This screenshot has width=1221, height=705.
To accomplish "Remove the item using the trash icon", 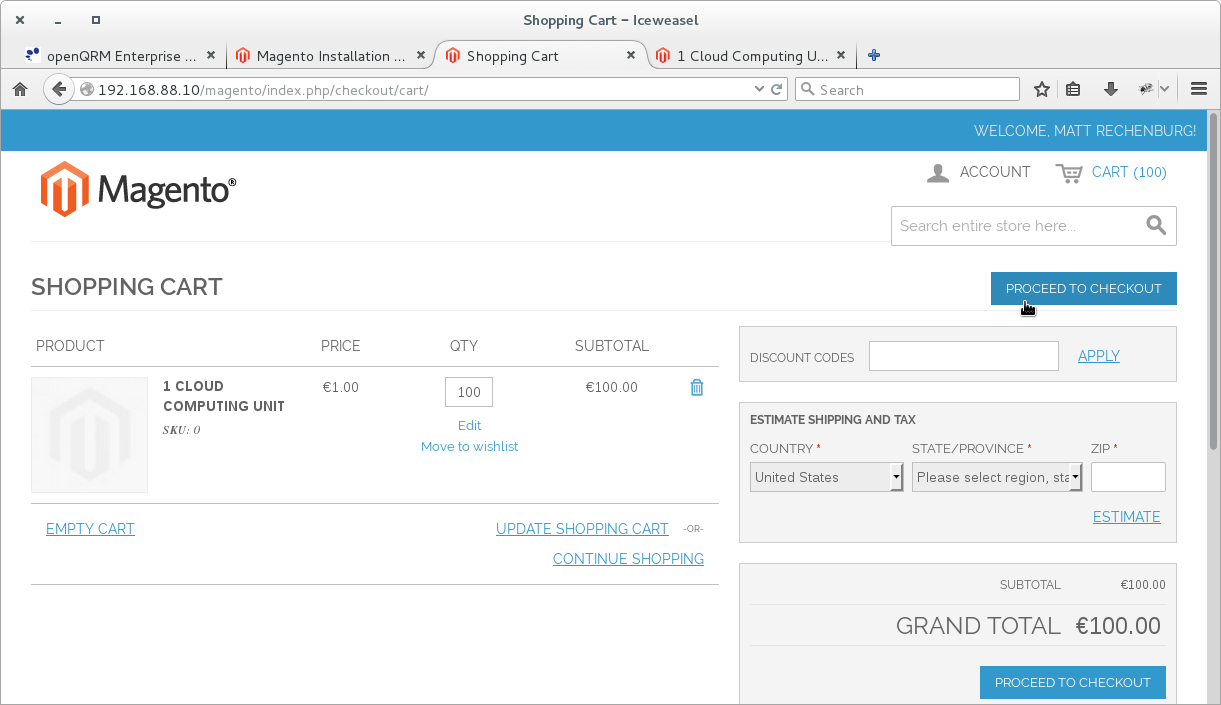I will pyautogui.click(x=697, y=387).
